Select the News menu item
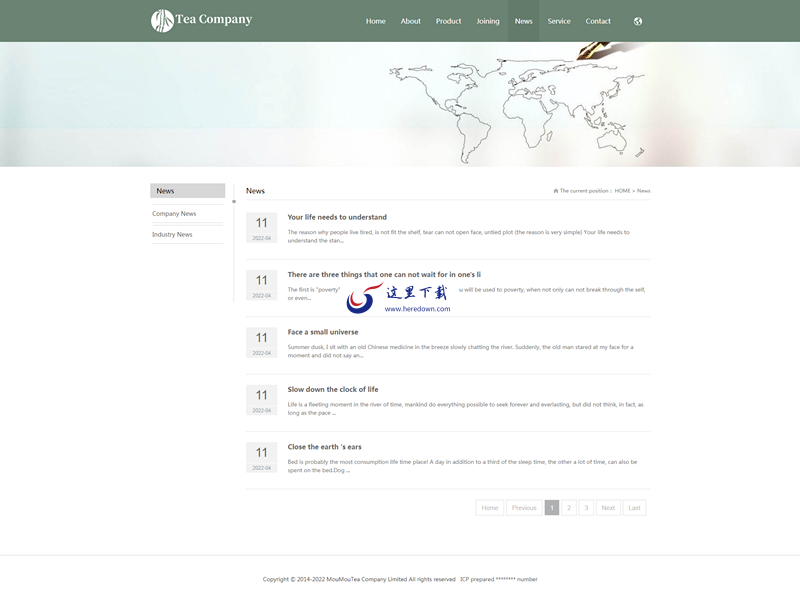The width and height of the screenshot is (800, 598). click(522, 20)
